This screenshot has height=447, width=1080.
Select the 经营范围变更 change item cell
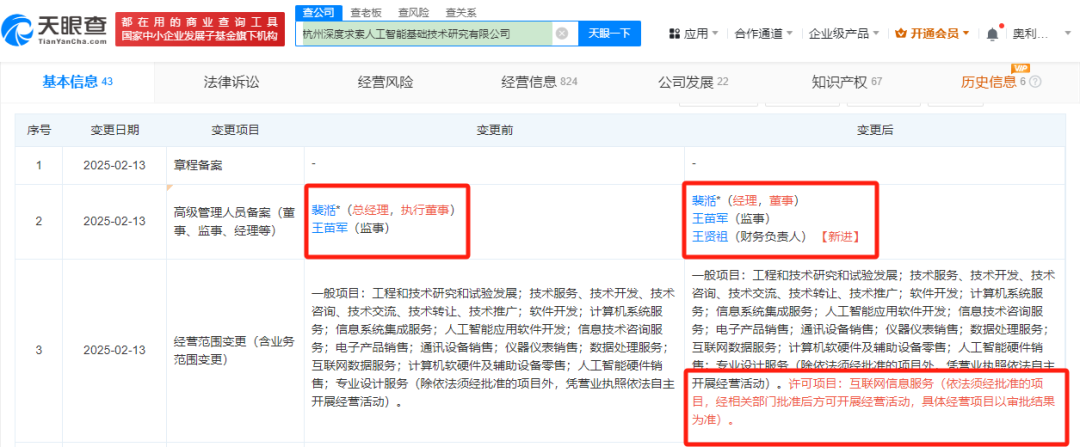(x=235, y=350)
